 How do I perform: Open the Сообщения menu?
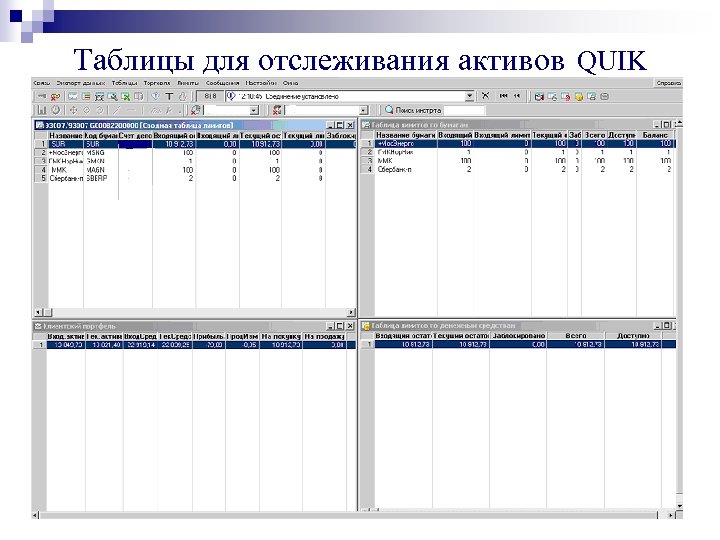pos(222,83)
